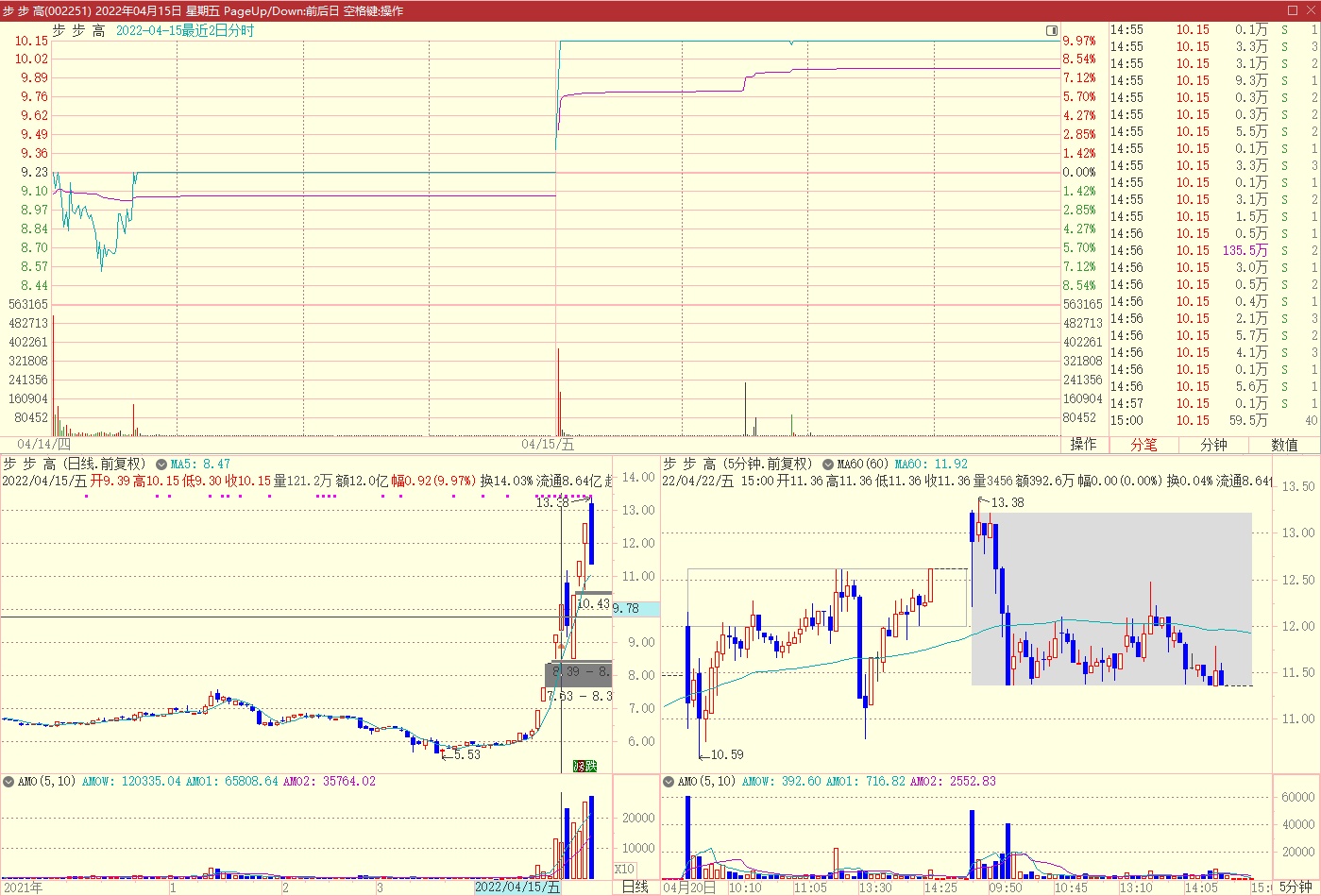
Task: Select the 15:00 closing trade 59.5万
Action: pyautogui.click(x=1214, y=420)
